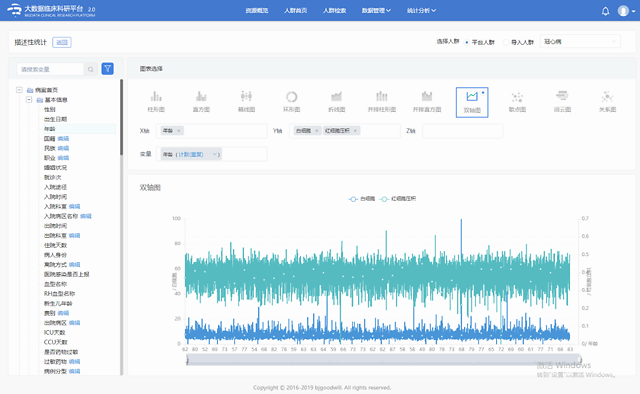
Task: Collapse the 基本信息 tree node
Action: (x=29, y=100)
